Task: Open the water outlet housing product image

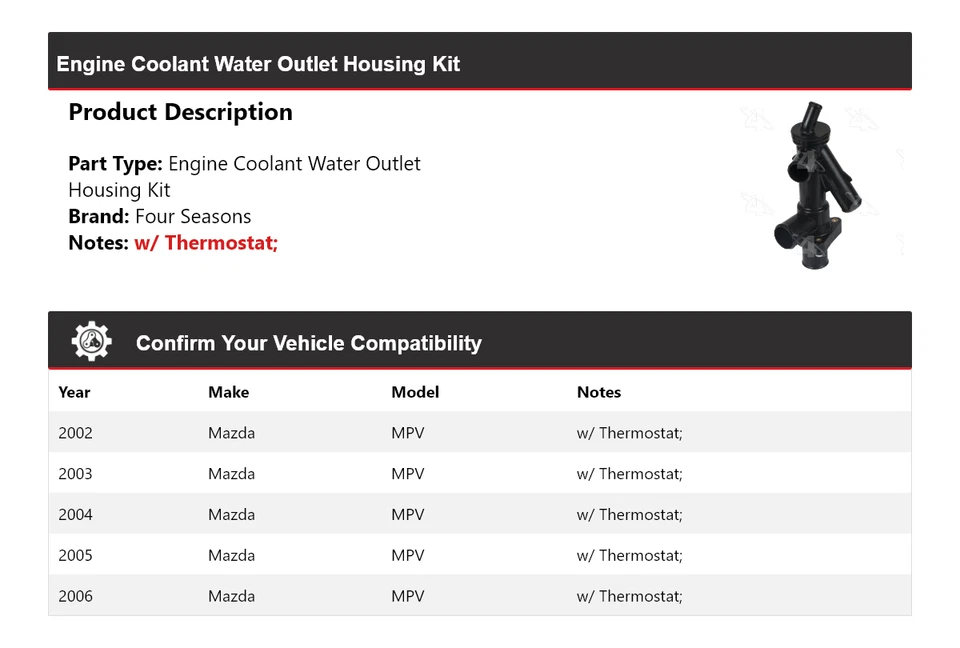Action: pos(820,186)
